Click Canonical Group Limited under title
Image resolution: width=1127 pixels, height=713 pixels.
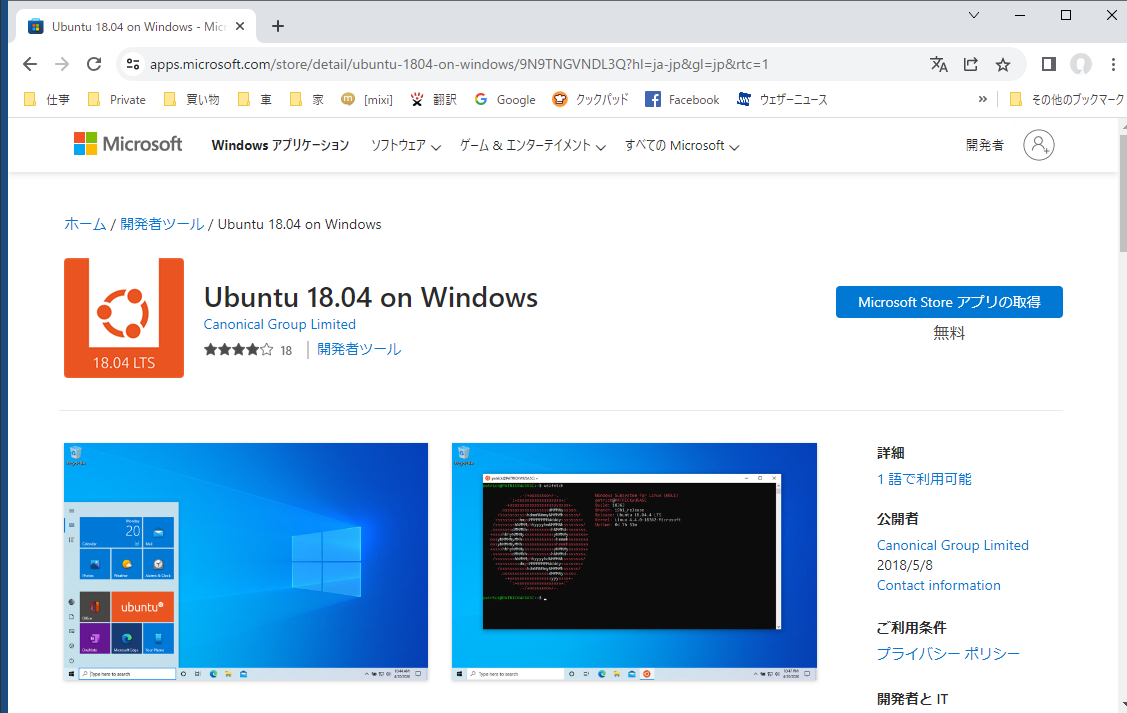(280, 324)
